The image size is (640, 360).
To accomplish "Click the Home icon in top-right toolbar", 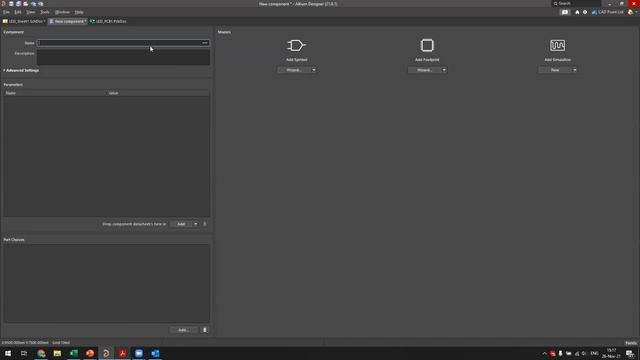I will point(577,12).
